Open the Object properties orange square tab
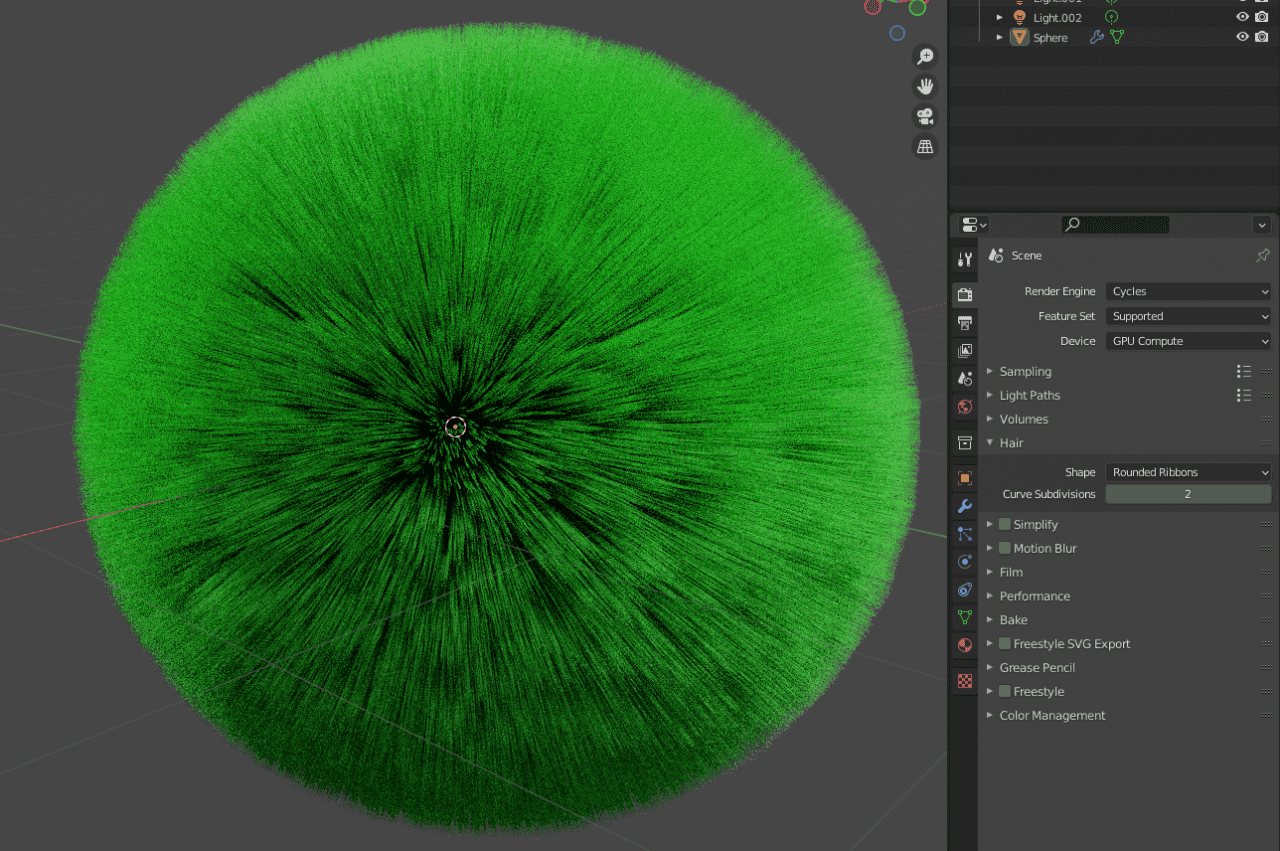Image resolution: width=1280 pixels, height=851 pixels. 965,478
